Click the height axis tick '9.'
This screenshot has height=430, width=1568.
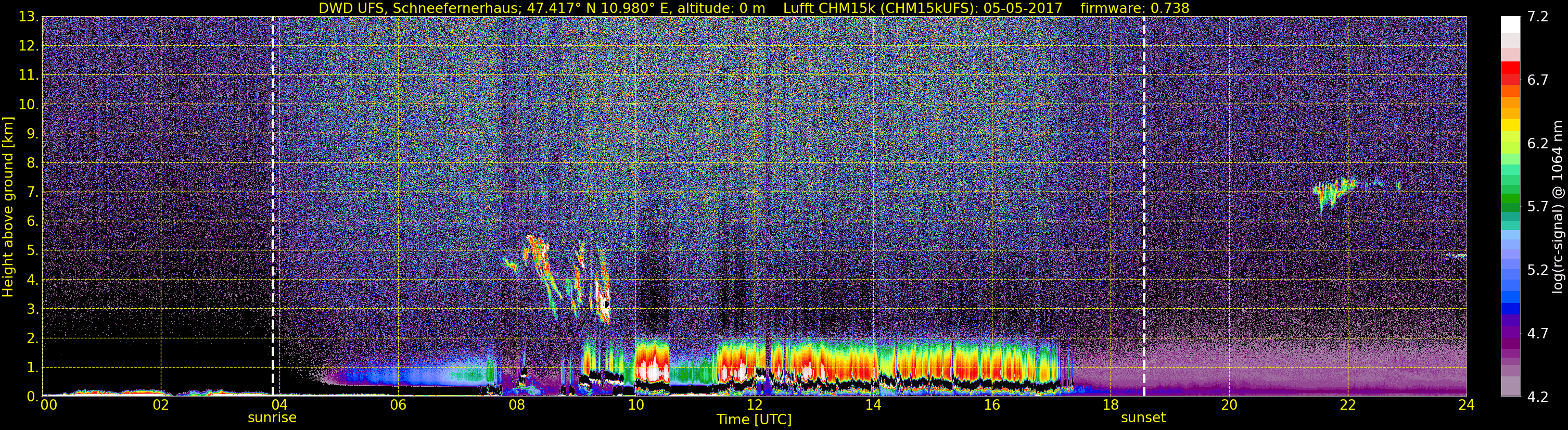(32, 134)
